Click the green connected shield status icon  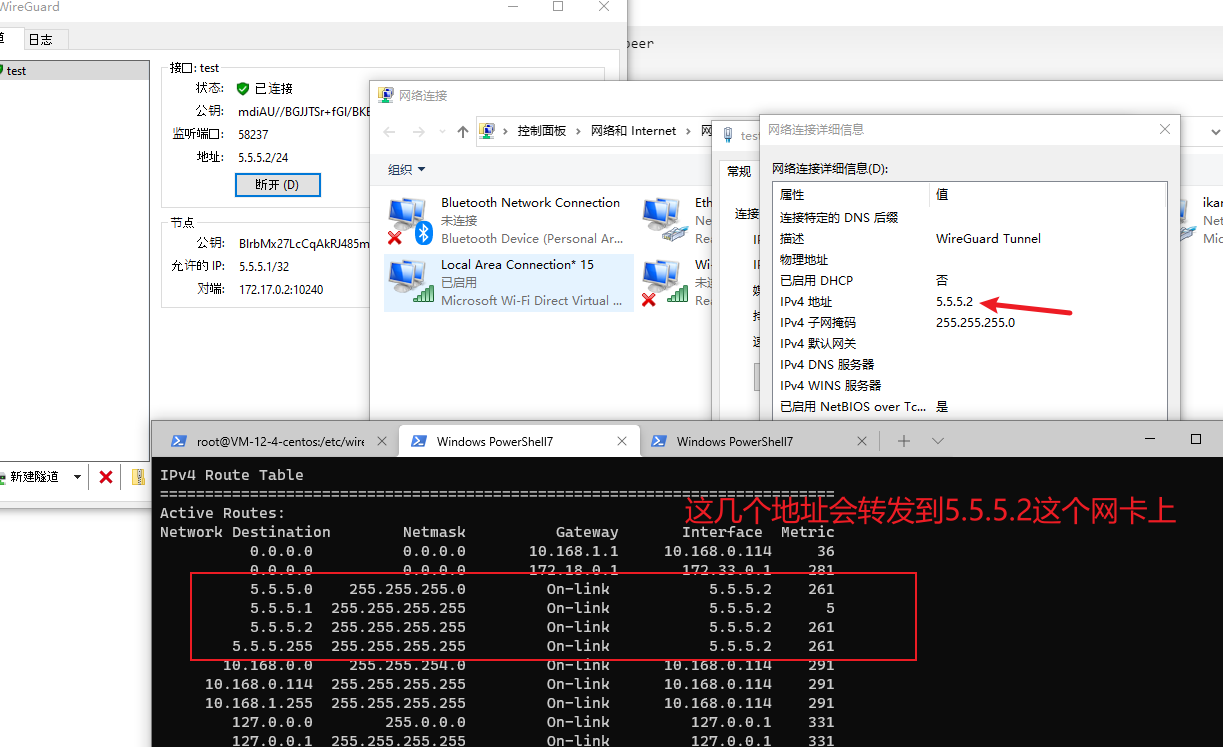(x=243, y=89)
